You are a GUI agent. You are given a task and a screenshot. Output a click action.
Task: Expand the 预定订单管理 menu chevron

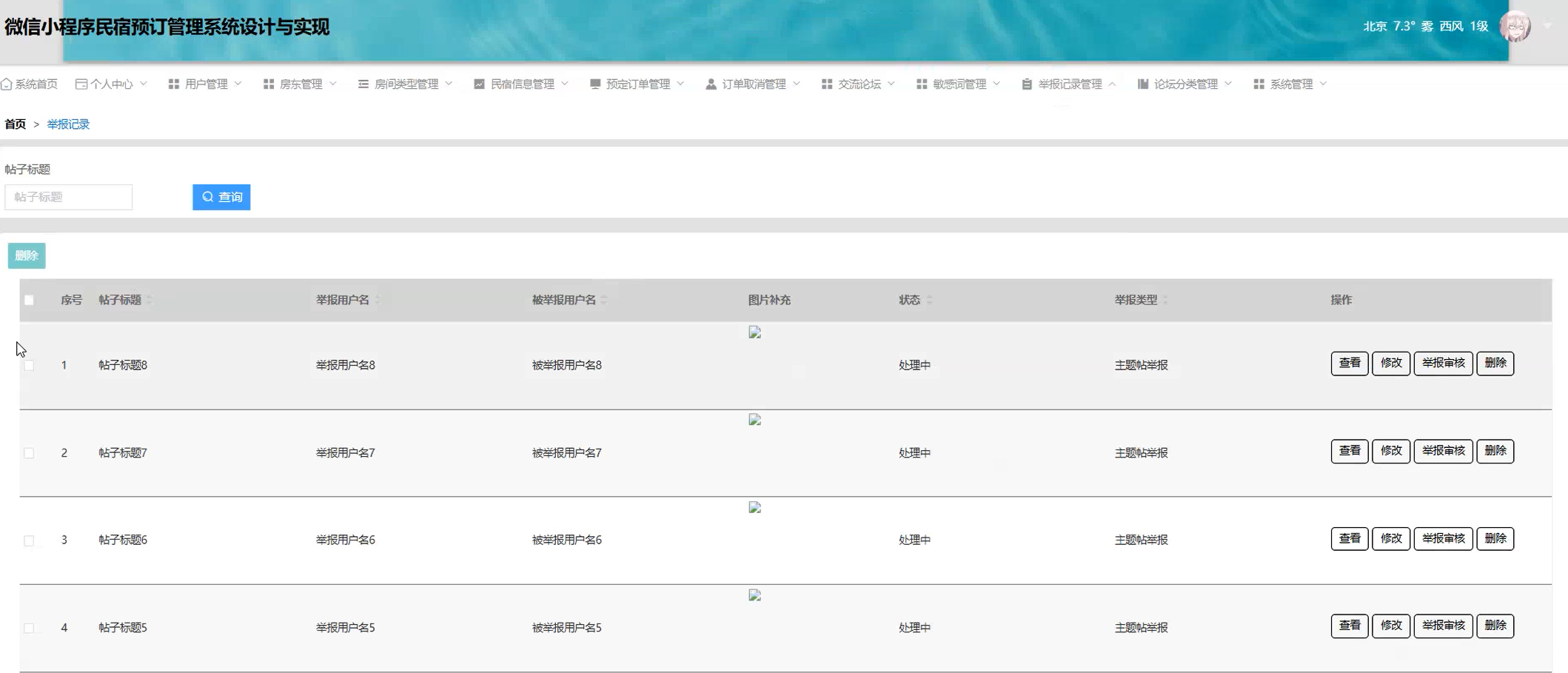click(680, 84)
